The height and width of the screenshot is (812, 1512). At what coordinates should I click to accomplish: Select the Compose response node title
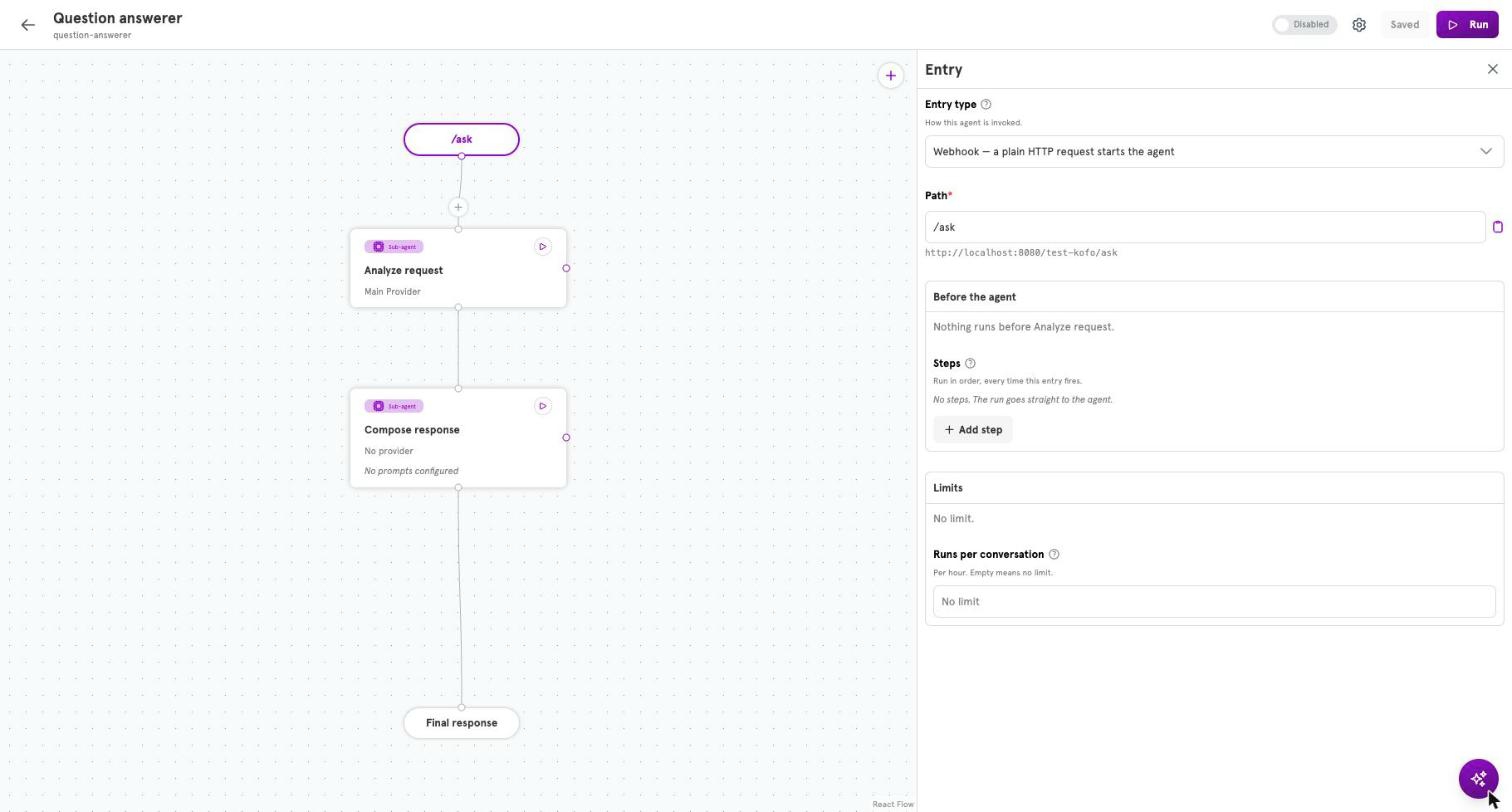tap(412, 430)
